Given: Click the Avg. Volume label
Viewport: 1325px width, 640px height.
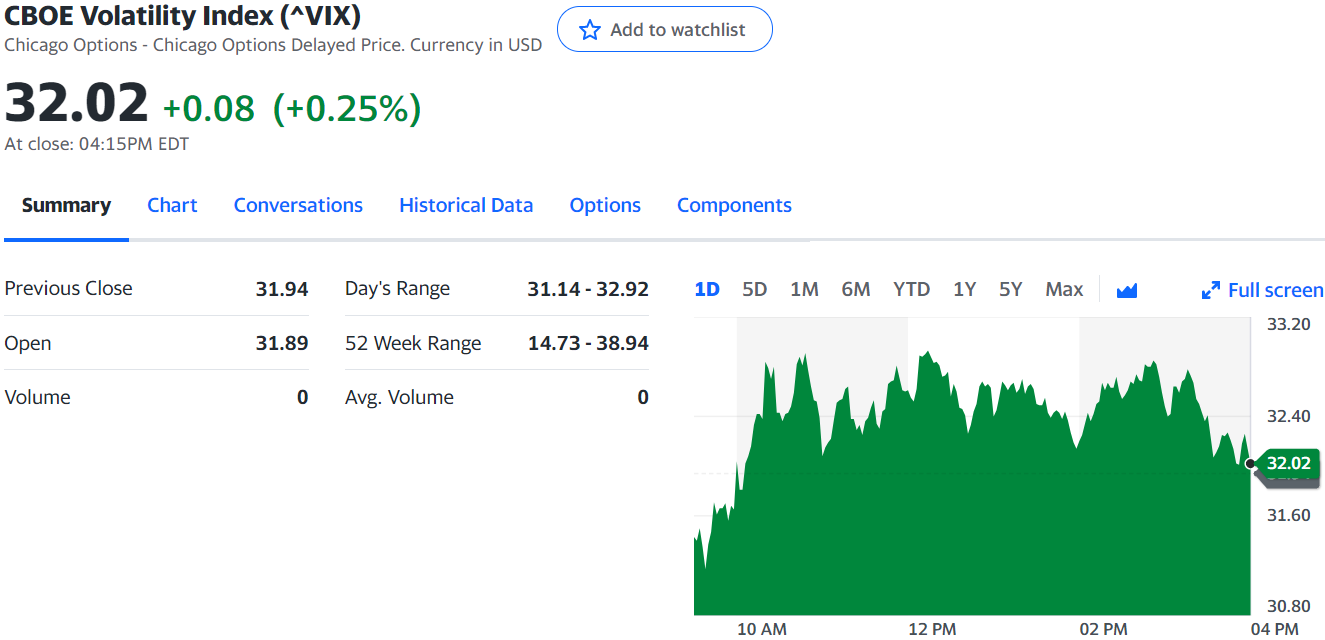Looking at the screenshot, I should pyautogui.click(x=399, y=397).
